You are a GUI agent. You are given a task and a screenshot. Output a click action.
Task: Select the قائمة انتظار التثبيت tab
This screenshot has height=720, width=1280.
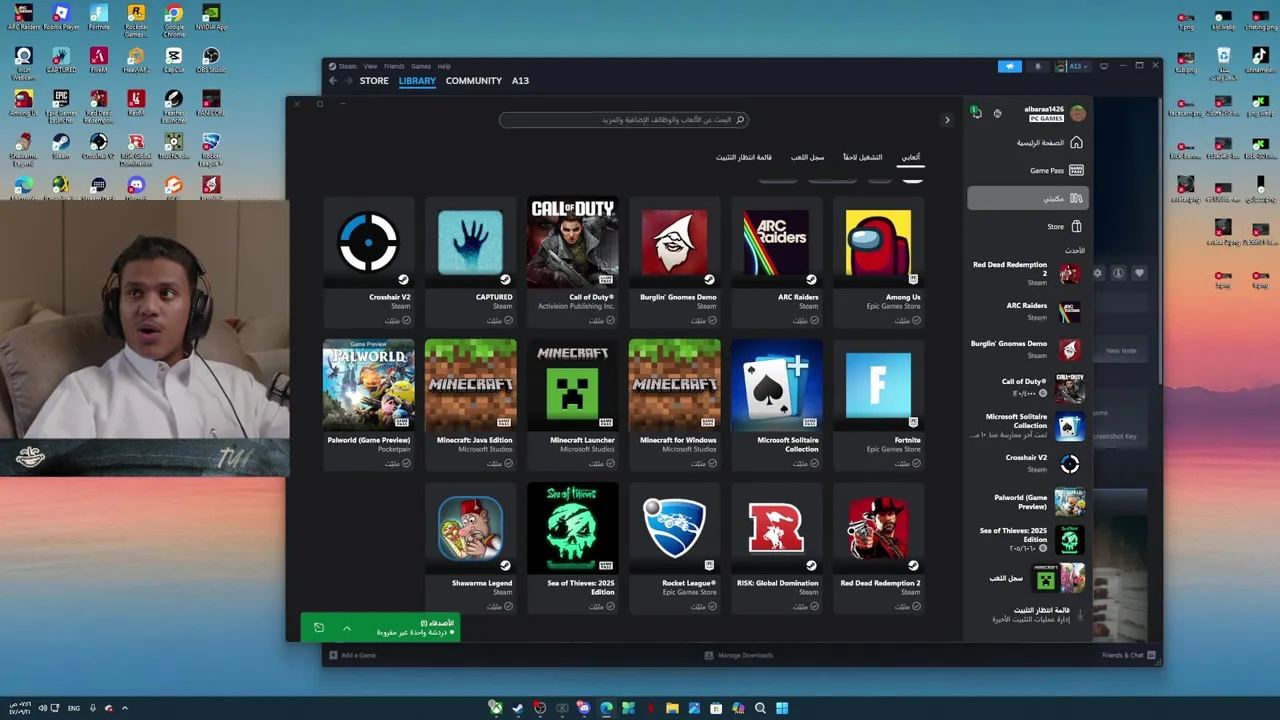(x=743, y=157)
